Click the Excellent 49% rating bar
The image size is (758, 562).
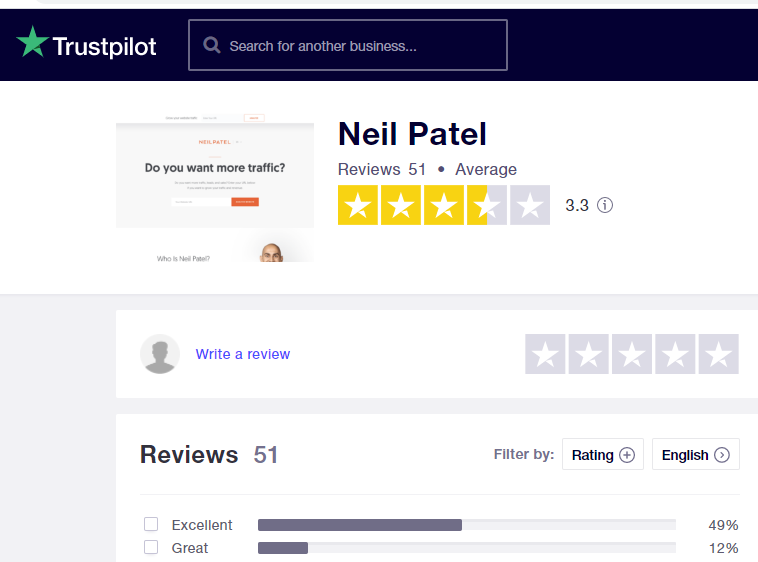pyautogui.click(x=466, y=525)
